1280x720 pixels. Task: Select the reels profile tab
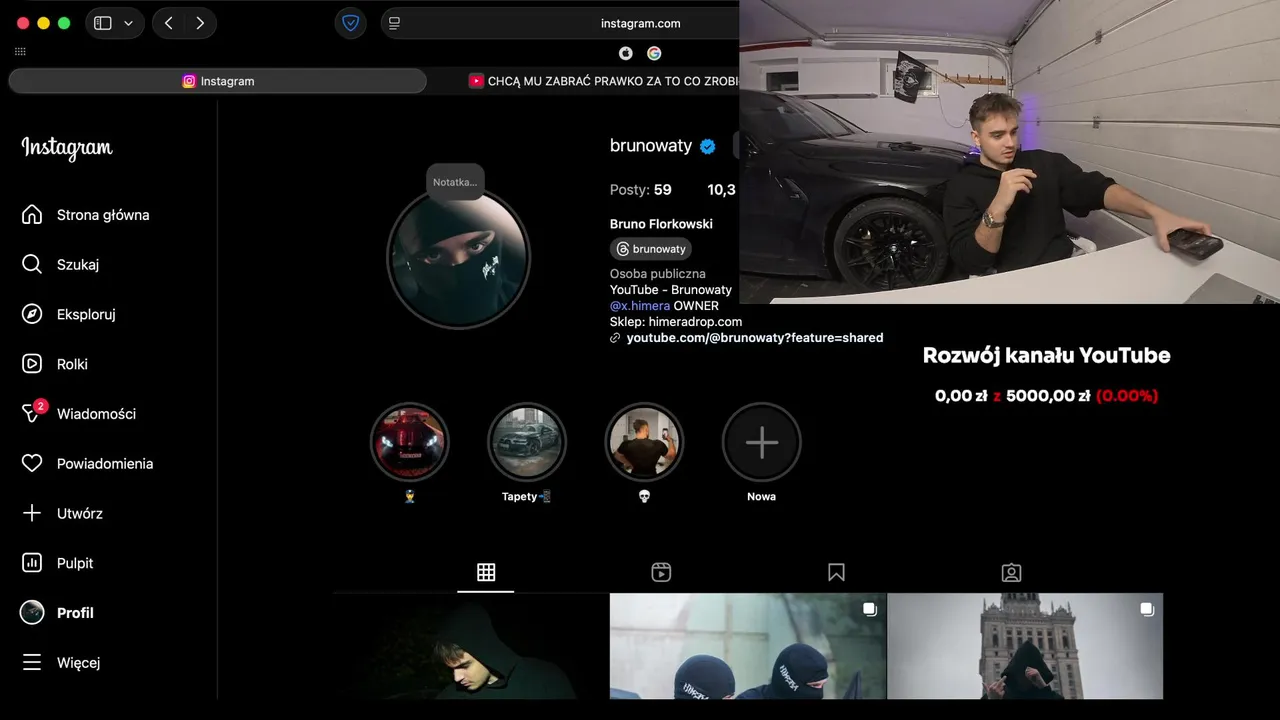[661, 572]
